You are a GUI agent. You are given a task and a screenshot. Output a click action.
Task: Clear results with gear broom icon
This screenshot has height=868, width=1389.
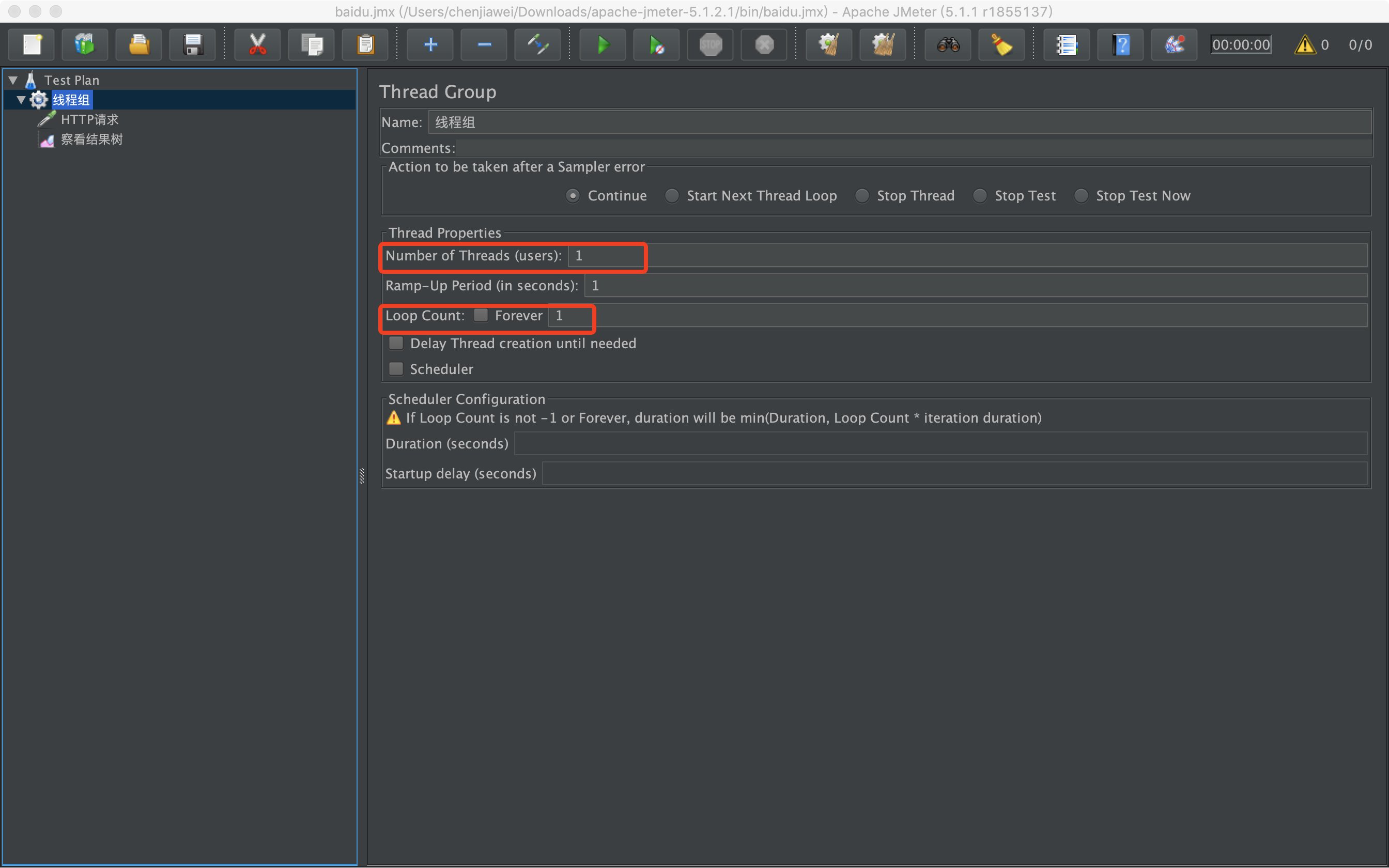click(x=829, y=45)
